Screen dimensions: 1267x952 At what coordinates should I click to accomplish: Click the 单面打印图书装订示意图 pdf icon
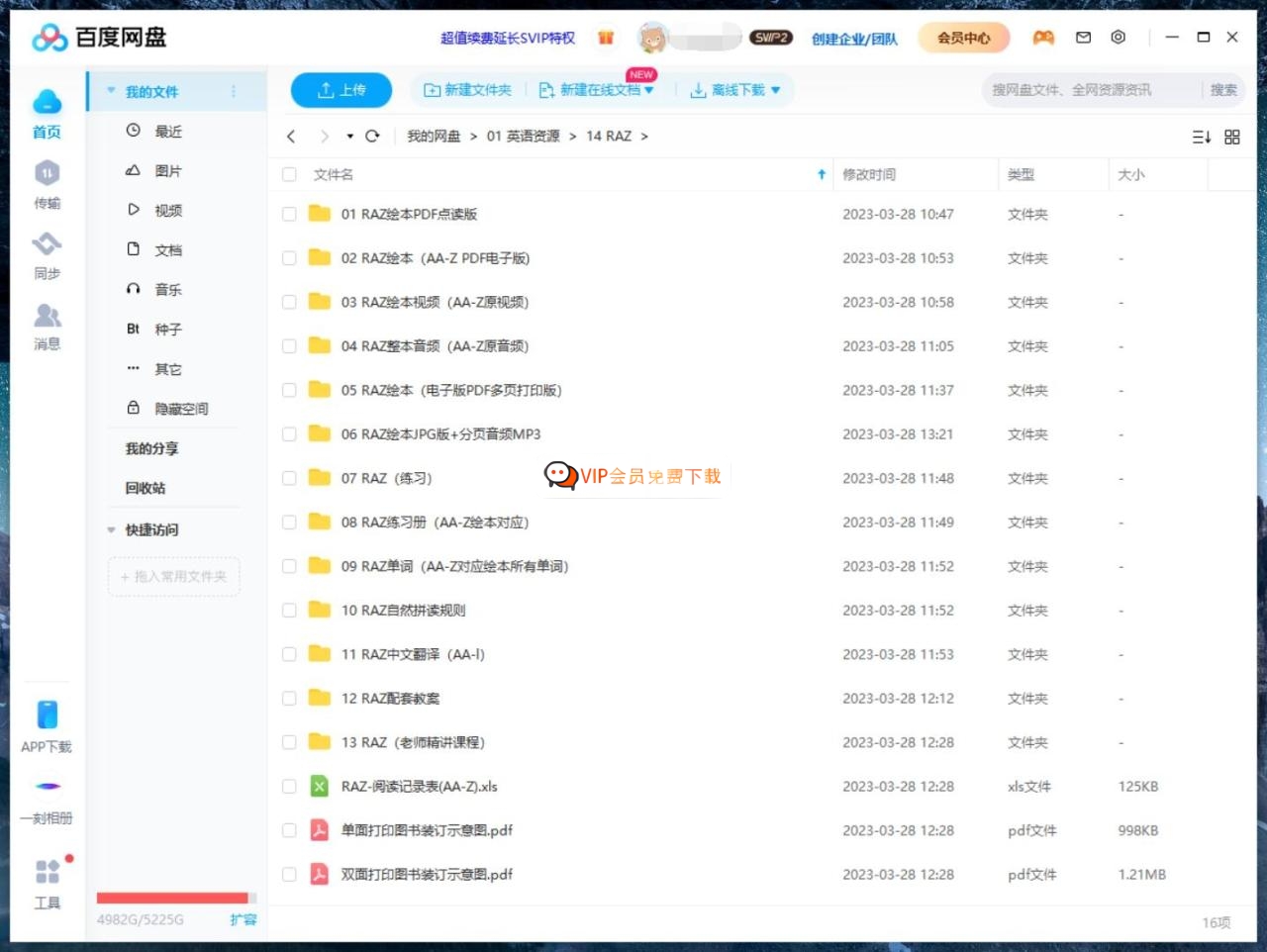(319, 830)
